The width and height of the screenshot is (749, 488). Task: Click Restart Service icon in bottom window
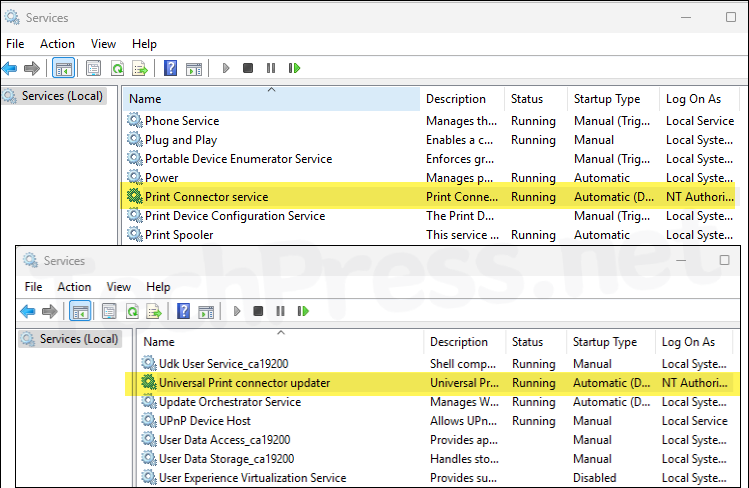[x=303, y=311]
